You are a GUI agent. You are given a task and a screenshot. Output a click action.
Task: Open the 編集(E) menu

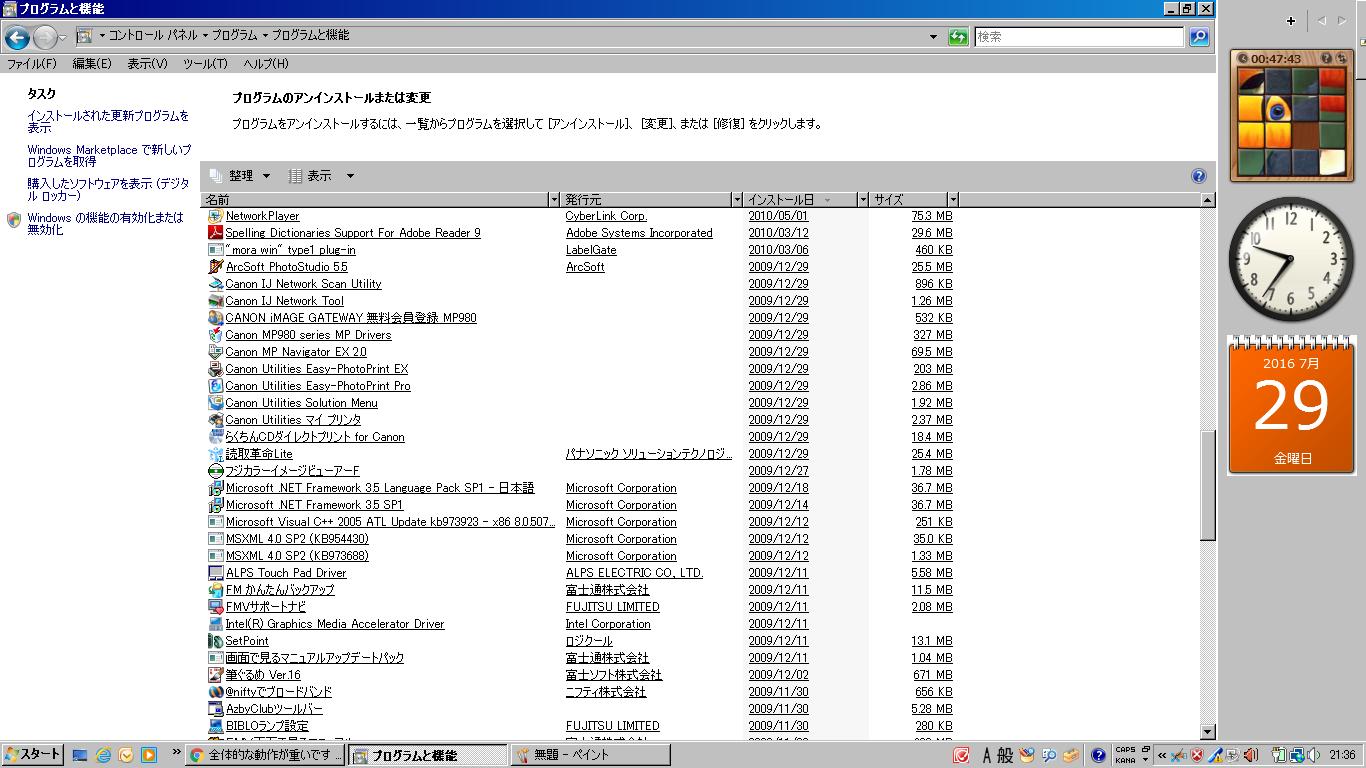(x=92, y=64)
